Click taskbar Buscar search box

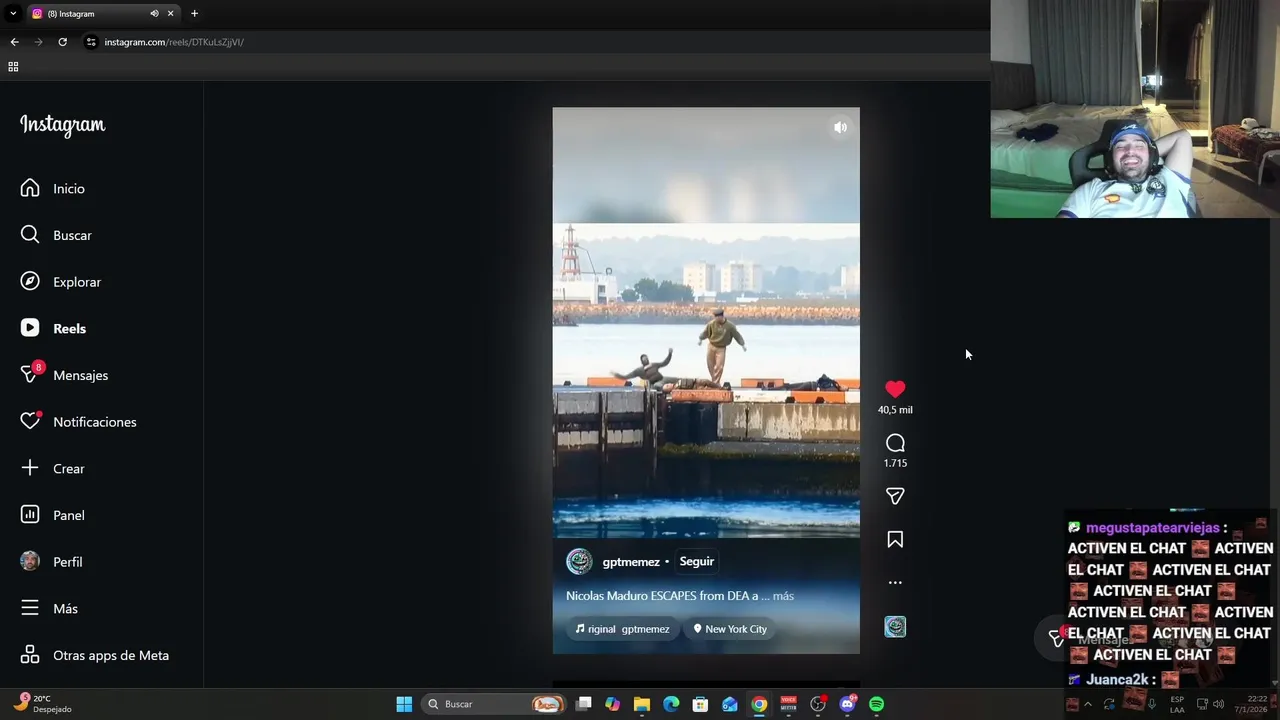pos(493,704)
